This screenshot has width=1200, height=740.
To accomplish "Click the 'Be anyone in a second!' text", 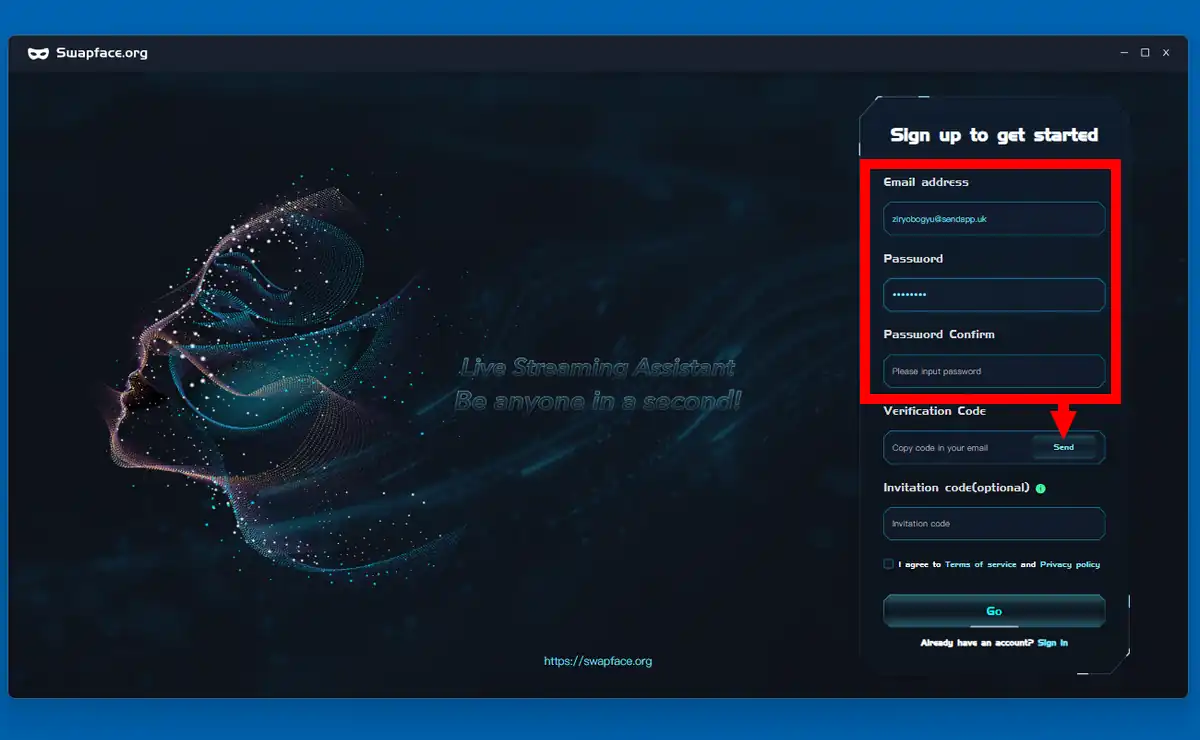I will point(598,401).
